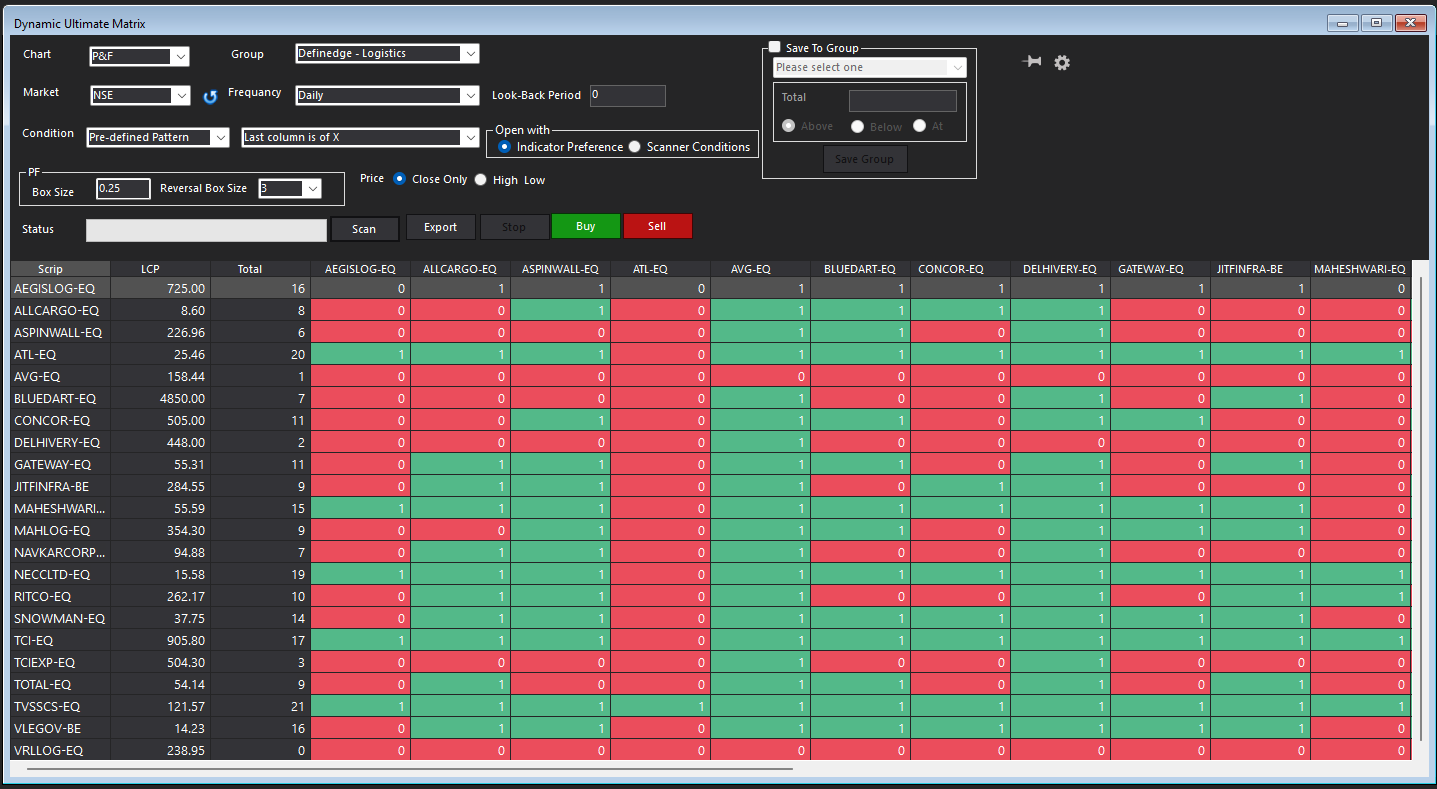Select the Above radio option
The height and width of the screenshot is (789, 1437).
pyautogui.click(x=789, y=126)
